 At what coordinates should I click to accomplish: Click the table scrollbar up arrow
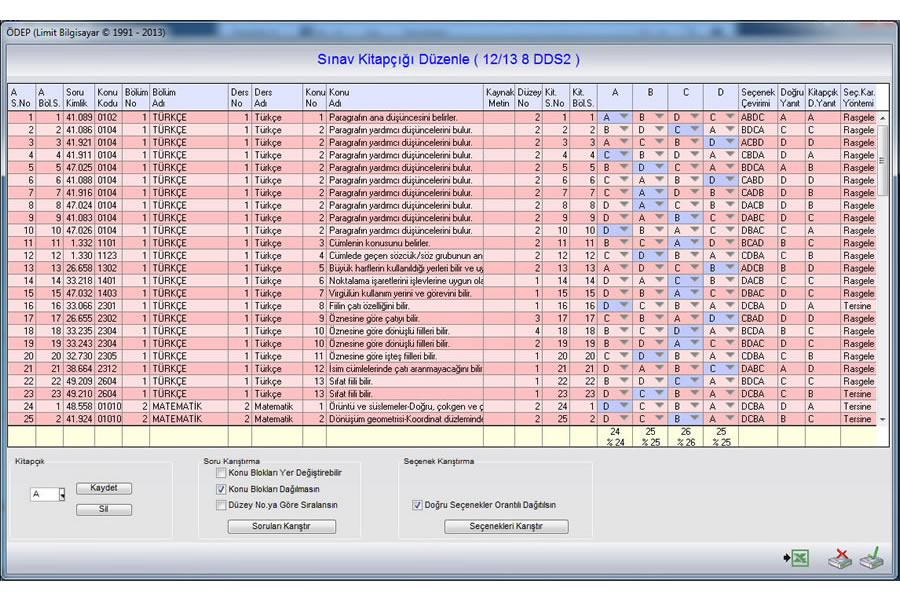click(x=882, y=118)
